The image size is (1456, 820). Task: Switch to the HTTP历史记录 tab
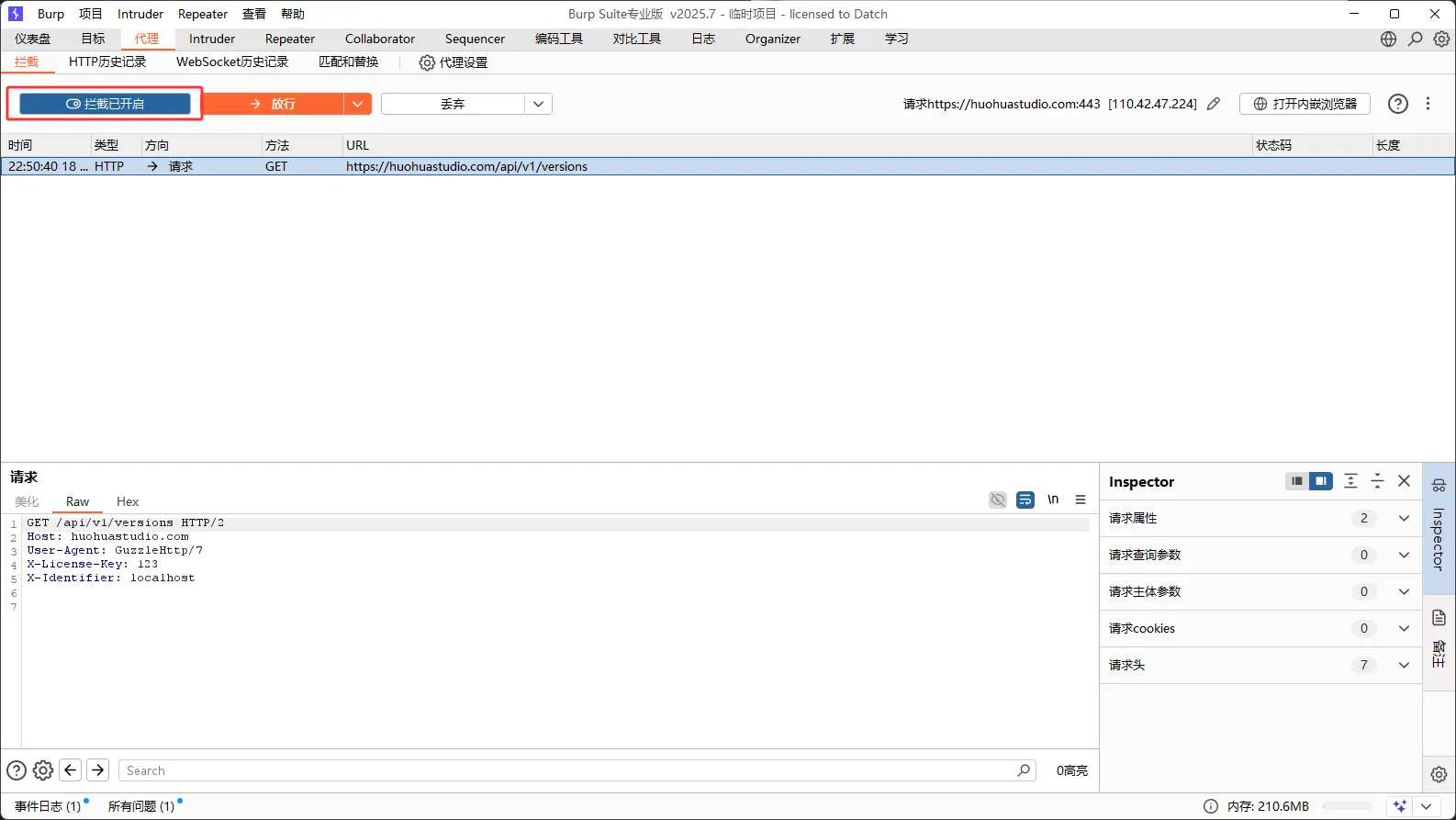107,62
